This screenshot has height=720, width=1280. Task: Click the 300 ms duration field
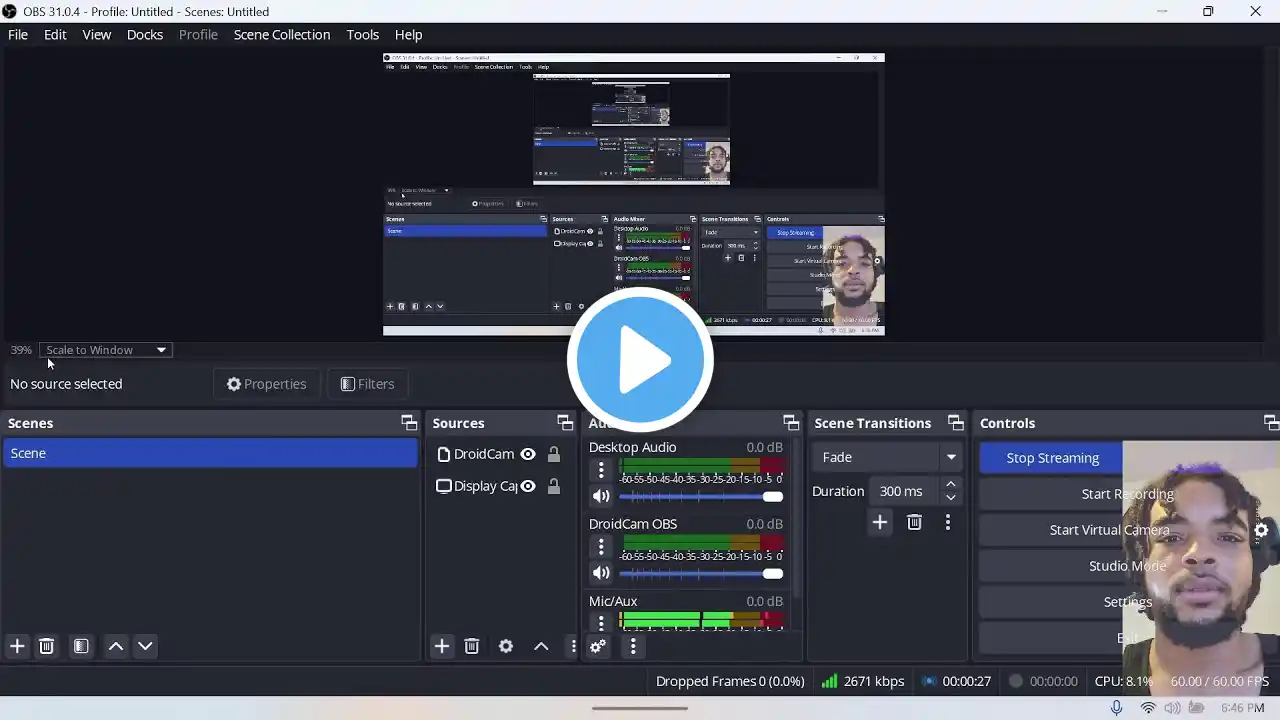(903, 491)
